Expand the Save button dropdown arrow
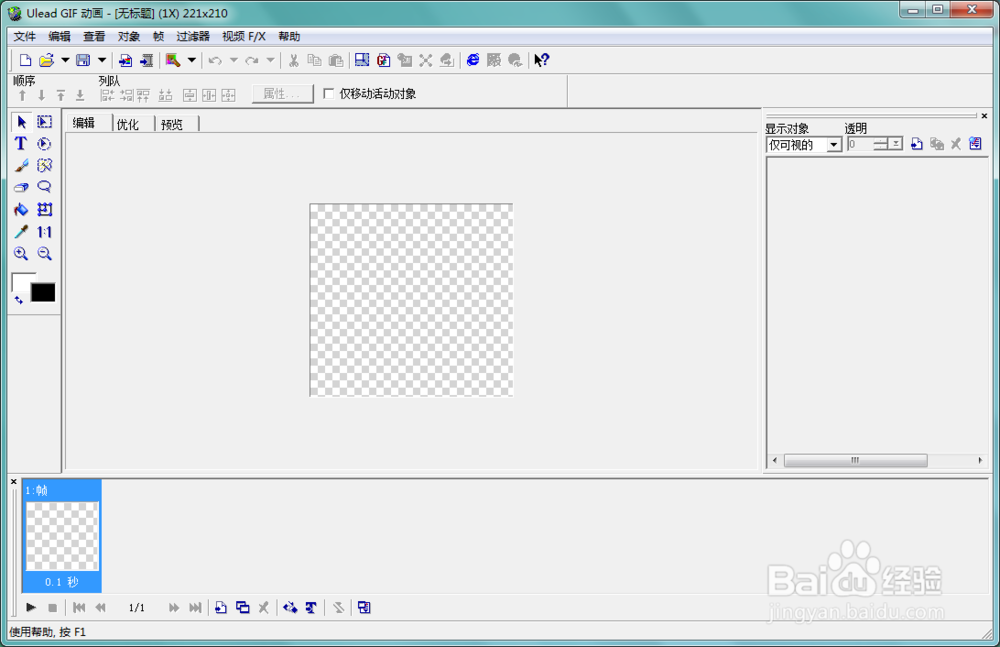This screenshot has width=1000, height=647. (102, 60)
